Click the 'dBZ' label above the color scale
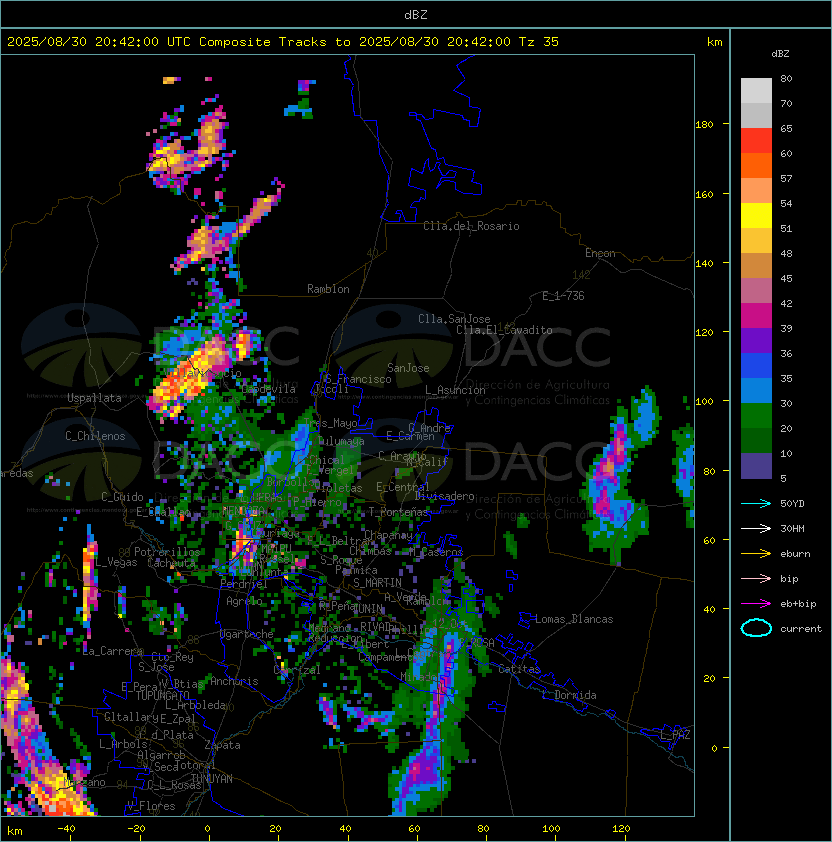This screenshot has width=832, height=842. coord(780,54)
